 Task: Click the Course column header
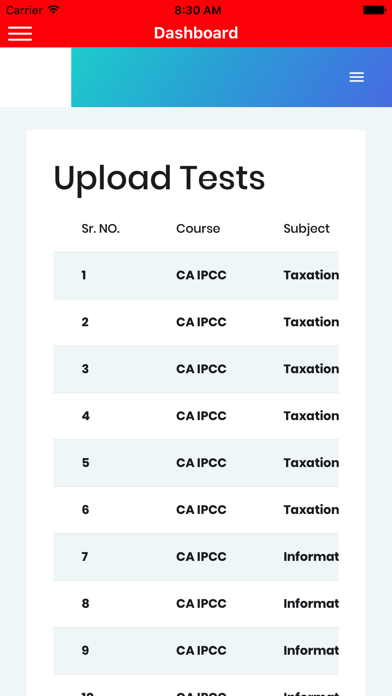coord(198,229)
